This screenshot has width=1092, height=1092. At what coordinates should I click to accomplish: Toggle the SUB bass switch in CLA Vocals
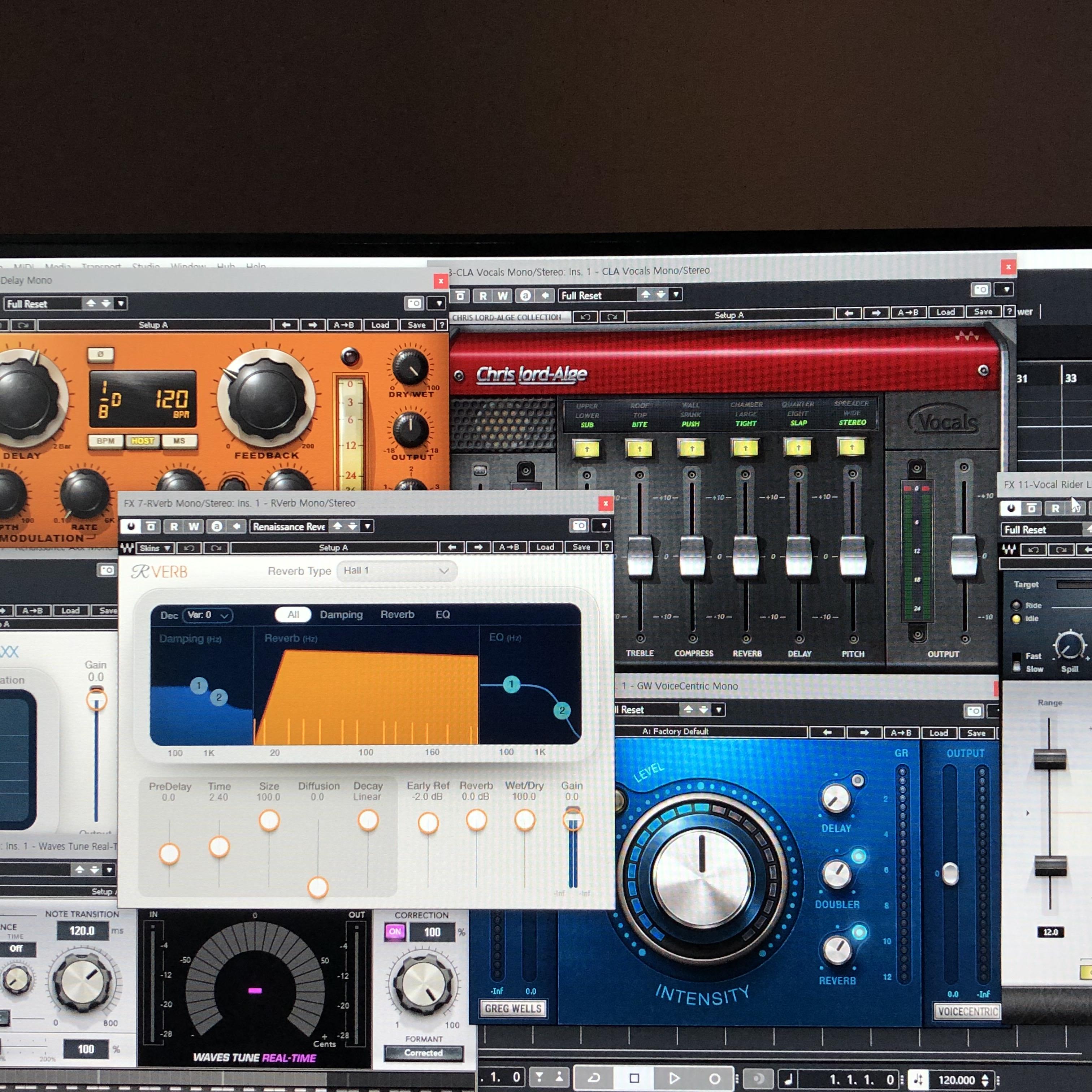click(x=587, y=449)
